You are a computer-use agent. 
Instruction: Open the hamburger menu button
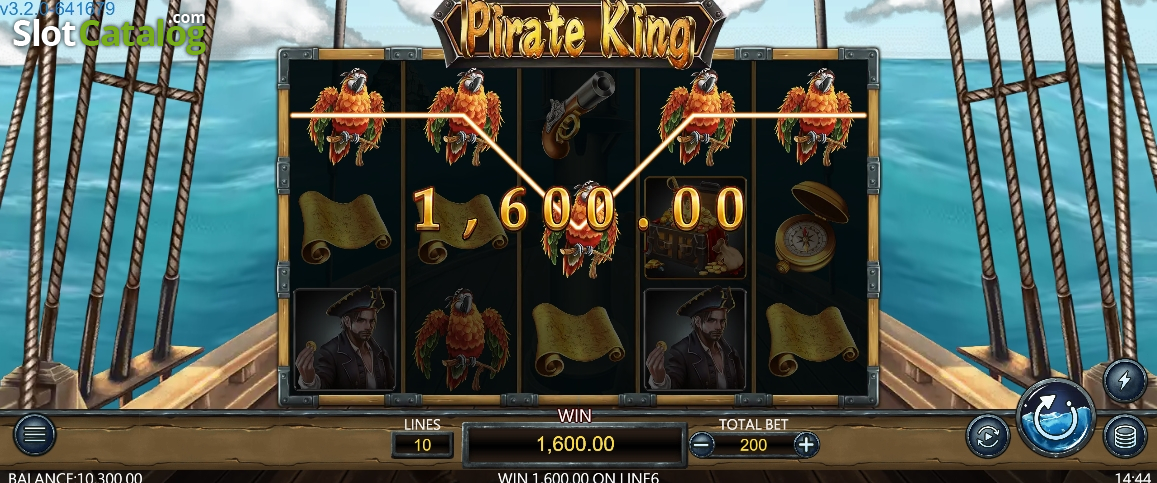point(35,435)
